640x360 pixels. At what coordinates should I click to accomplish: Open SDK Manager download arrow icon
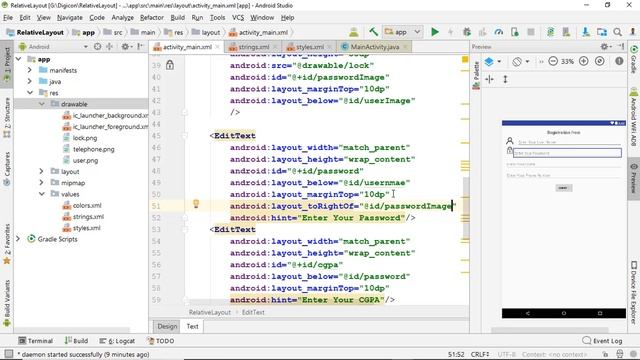(585, 32)
